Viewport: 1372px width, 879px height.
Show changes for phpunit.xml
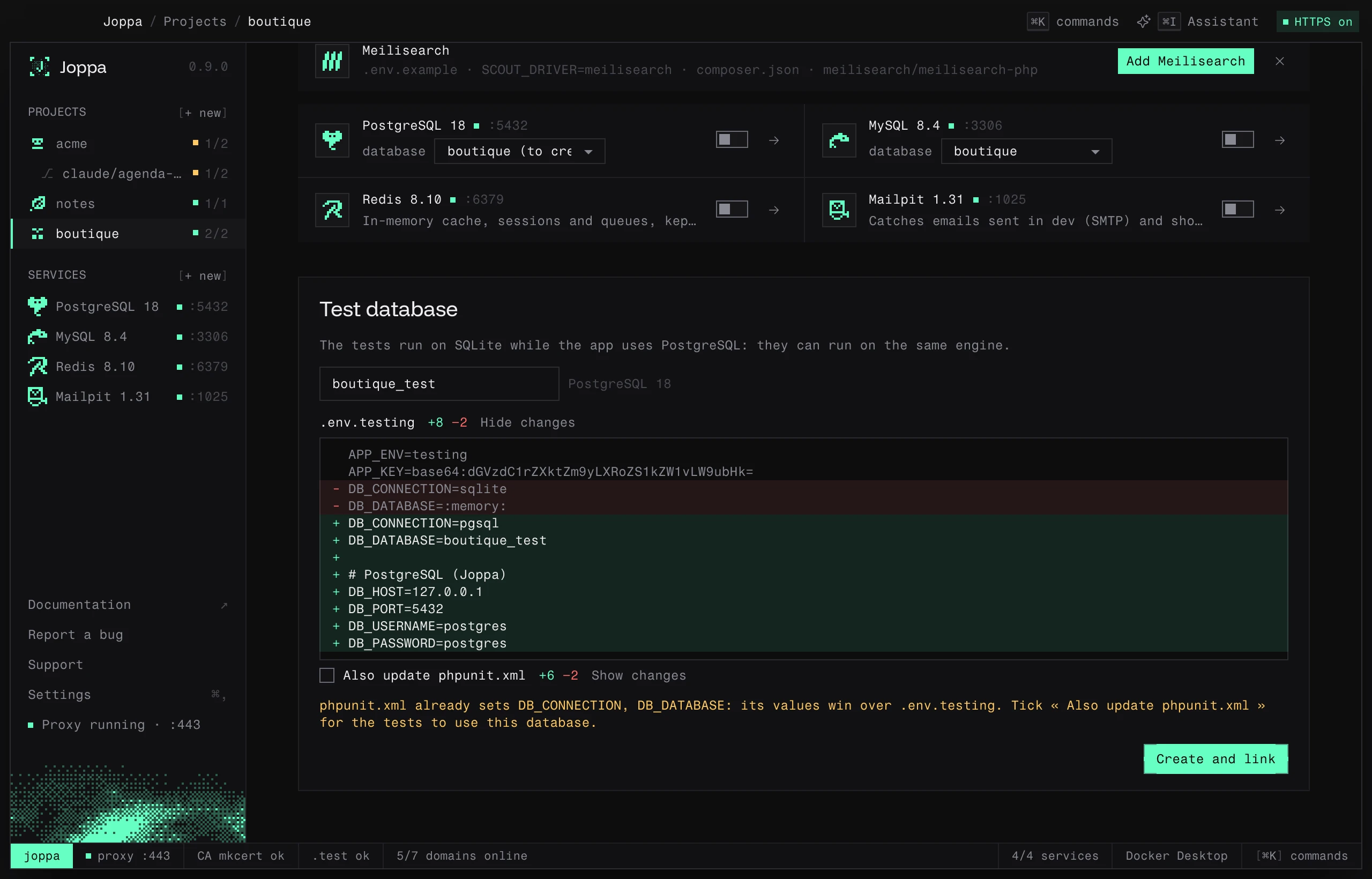tap(639, 675)
